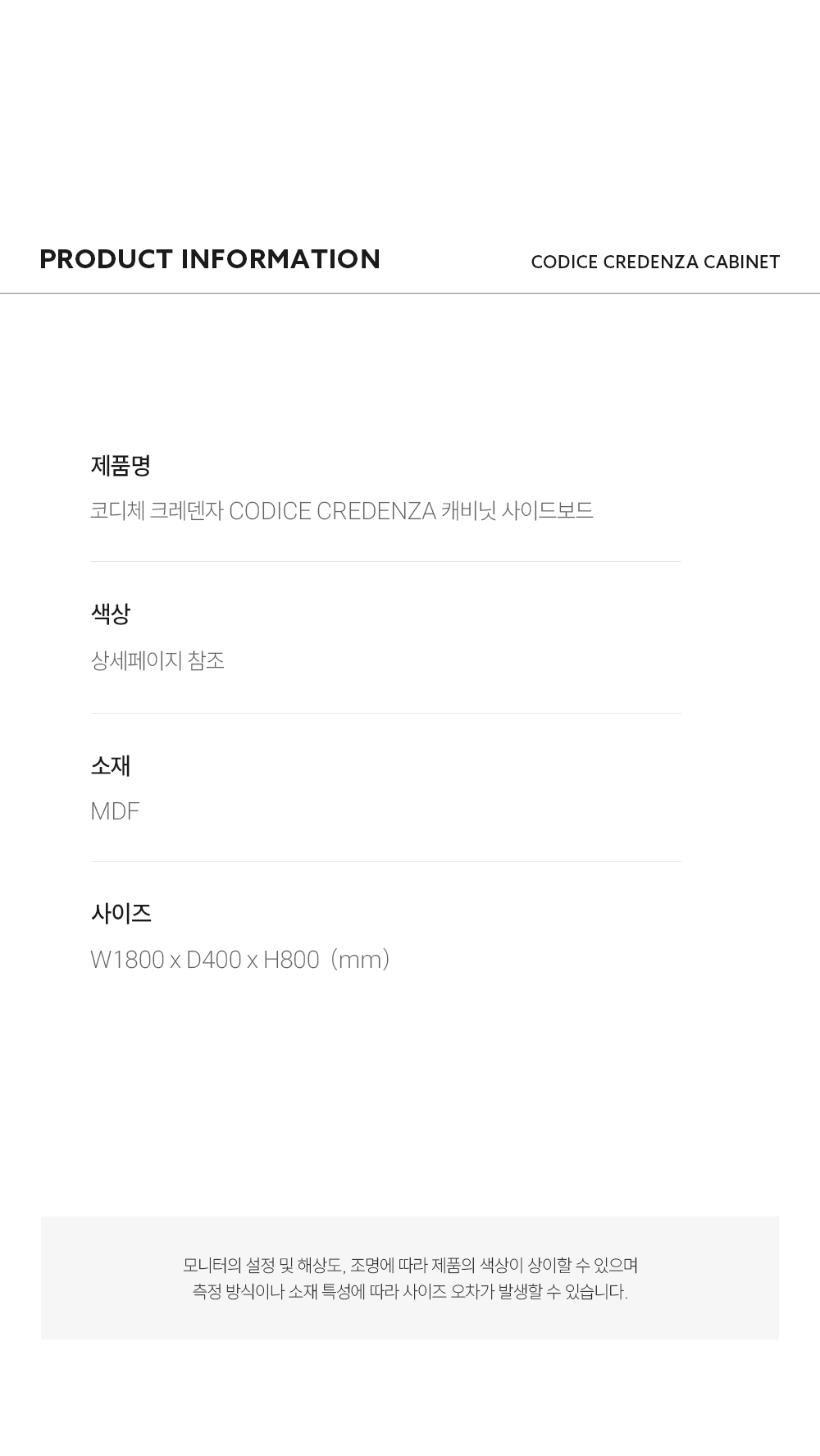Click the monitor settings notice first line
Screen dimensions: 820x1456
pos(410,1266)
